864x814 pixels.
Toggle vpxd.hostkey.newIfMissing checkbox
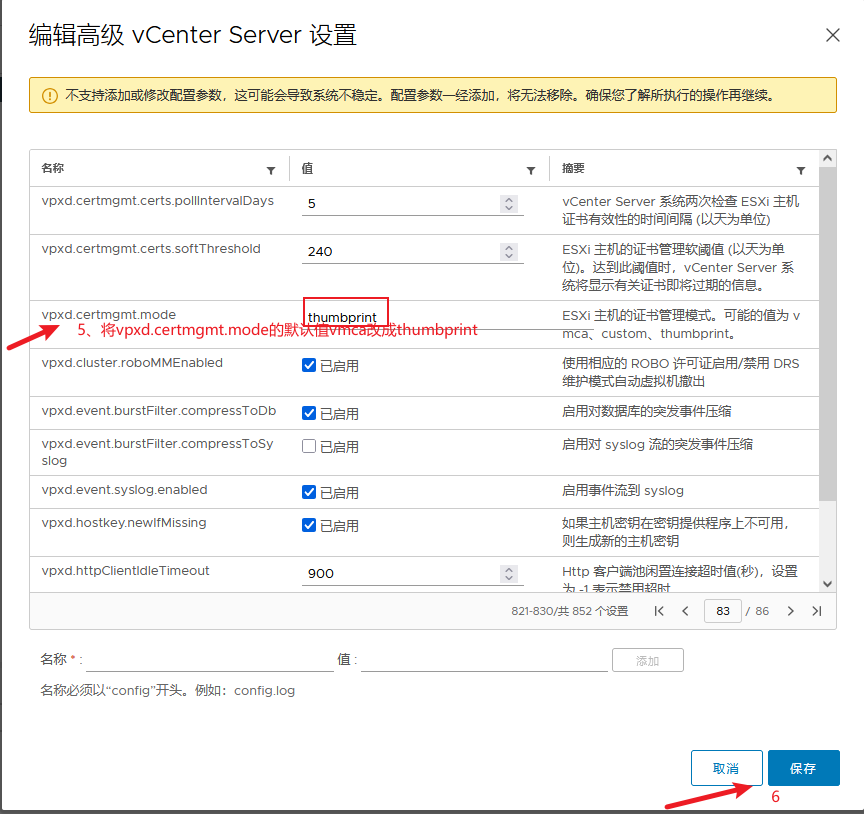[309, 525]
